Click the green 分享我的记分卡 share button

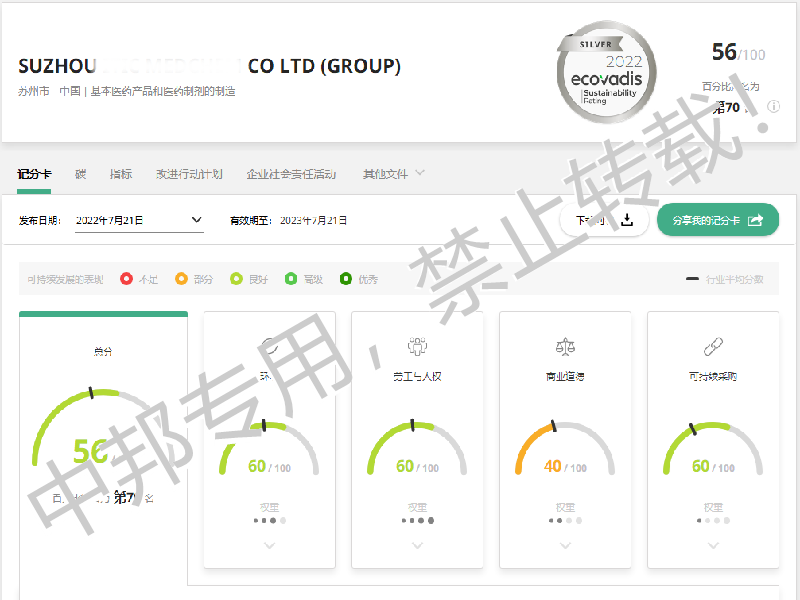tap(718, 220)
